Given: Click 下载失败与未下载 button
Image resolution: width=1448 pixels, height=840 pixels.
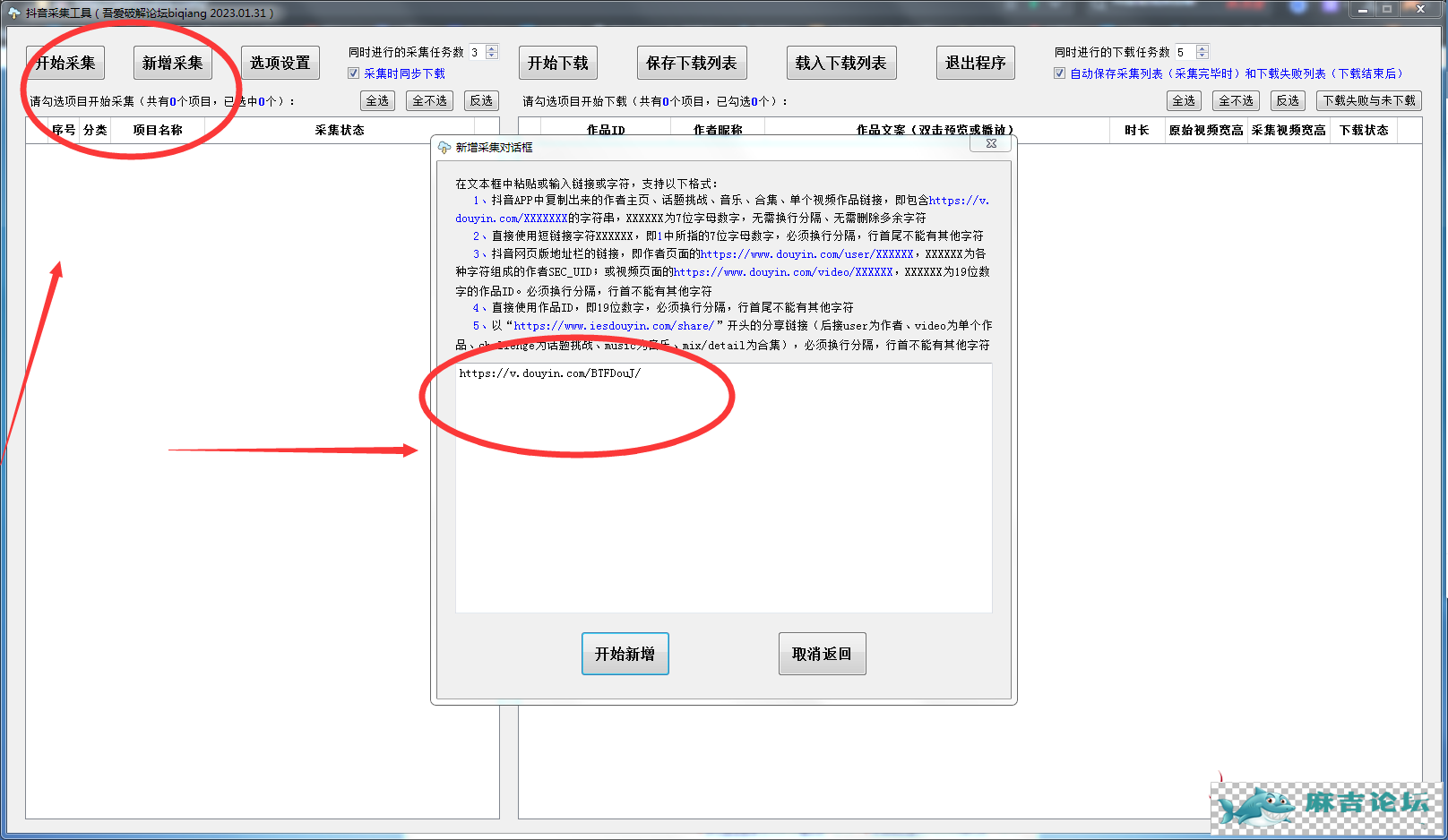Looking at the screenshot, I should click(x=1369, y=100).
